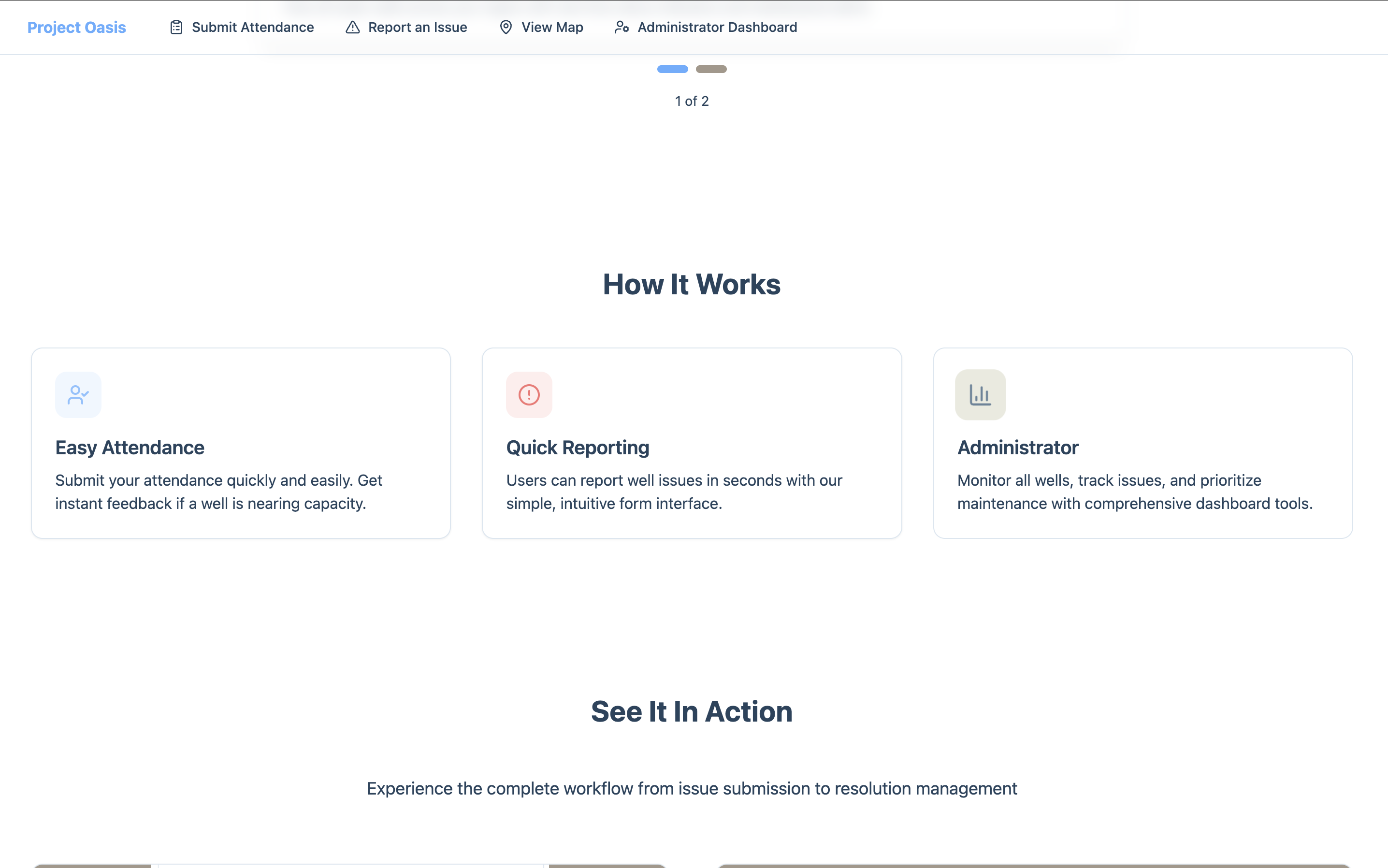
Task: Go to View Map
Action: 551,27
